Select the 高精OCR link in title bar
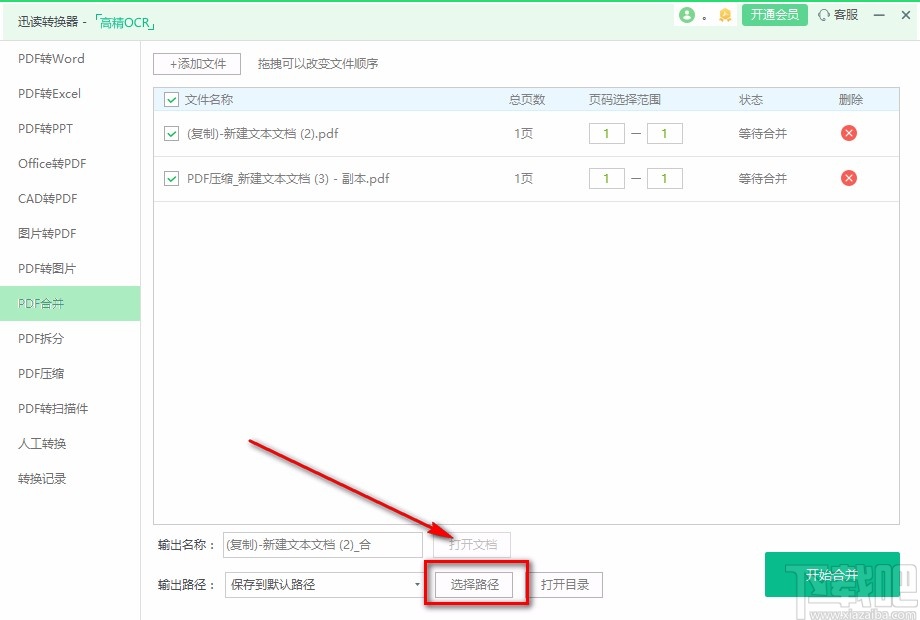920x620 pixels. [x=123, y=21]
